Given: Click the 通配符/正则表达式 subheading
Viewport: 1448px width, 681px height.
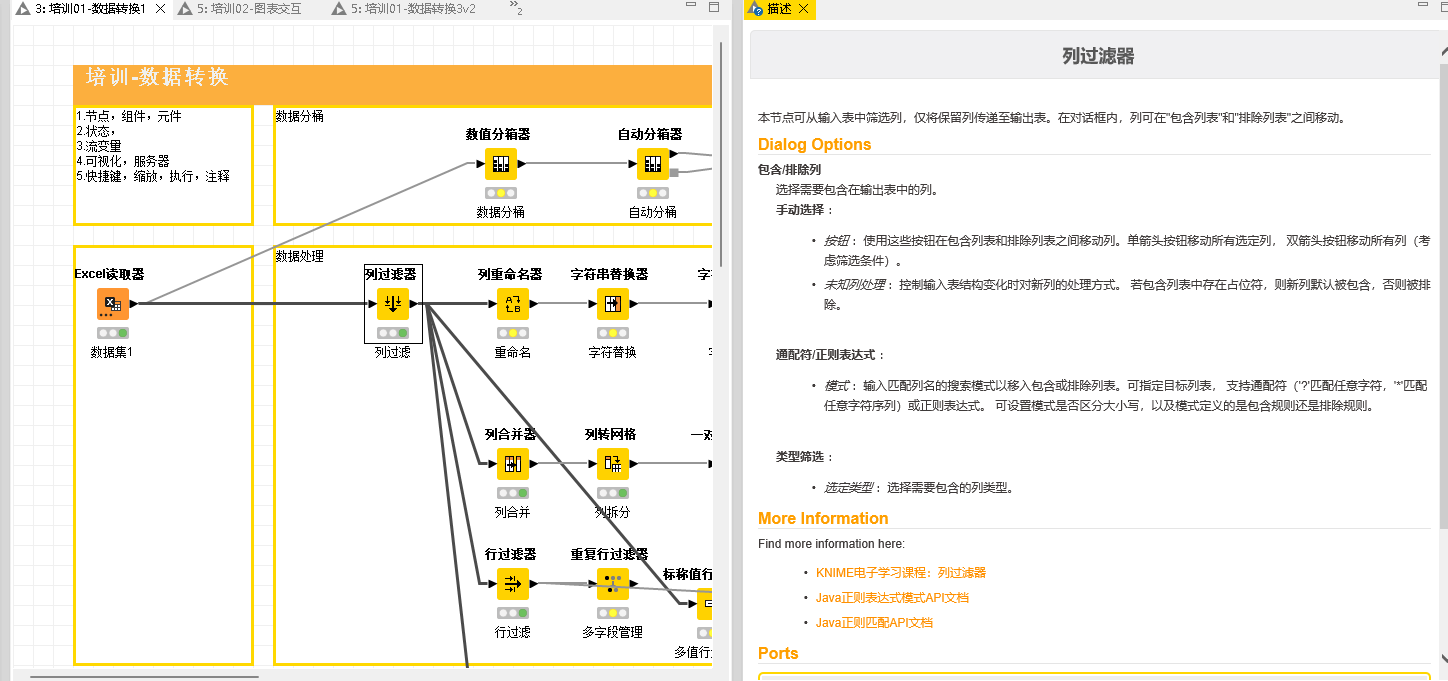Looking at the screenshot, I should (x=831, y=355).
